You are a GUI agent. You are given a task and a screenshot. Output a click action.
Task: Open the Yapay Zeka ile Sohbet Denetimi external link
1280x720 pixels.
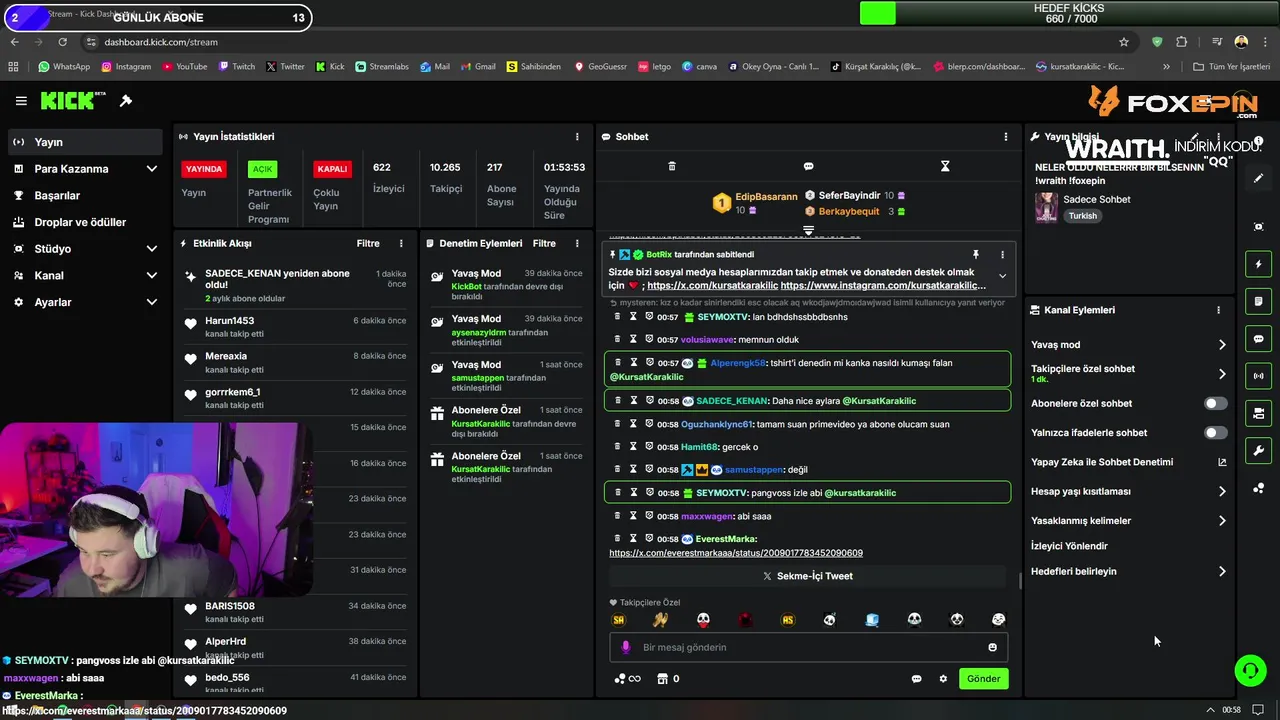1221,462
